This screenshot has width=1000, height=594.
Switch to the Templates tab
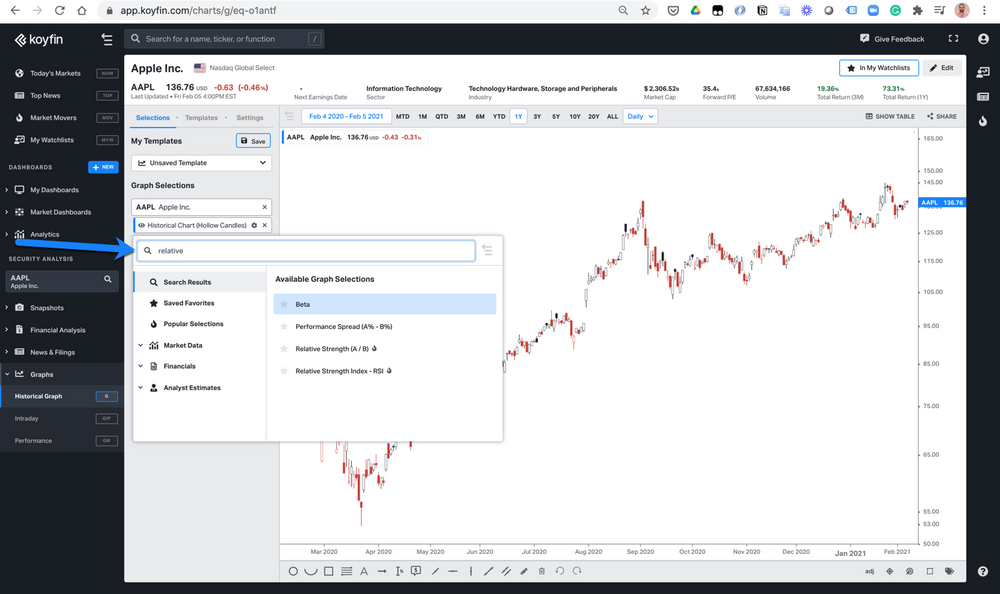[202, 116]
